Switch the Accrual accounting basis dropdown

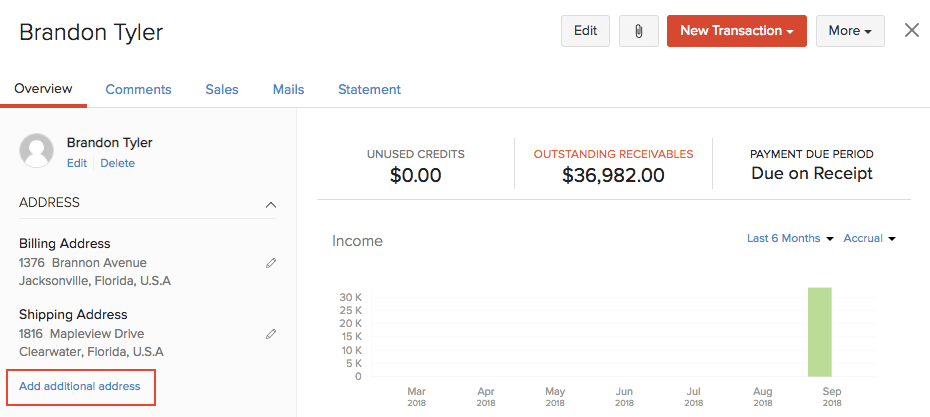868,238
